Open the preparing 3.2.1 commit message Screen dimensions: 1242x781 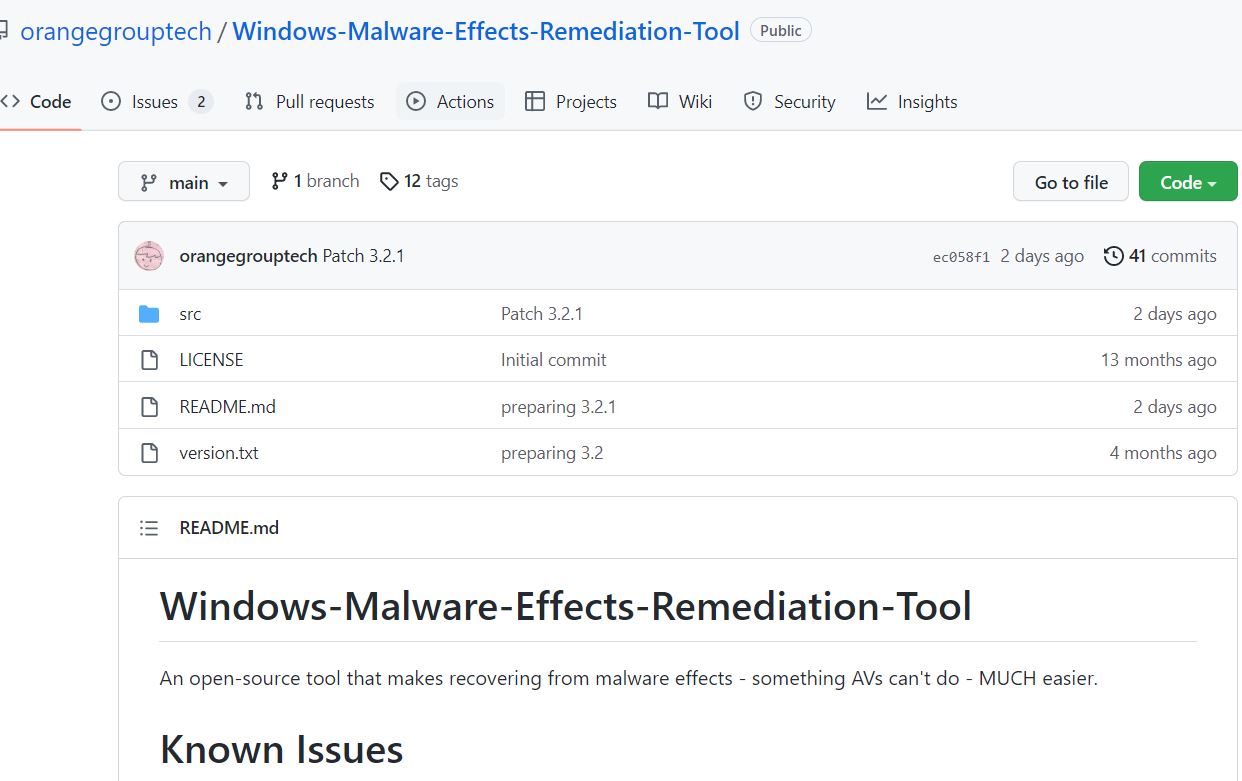point(559,407)
